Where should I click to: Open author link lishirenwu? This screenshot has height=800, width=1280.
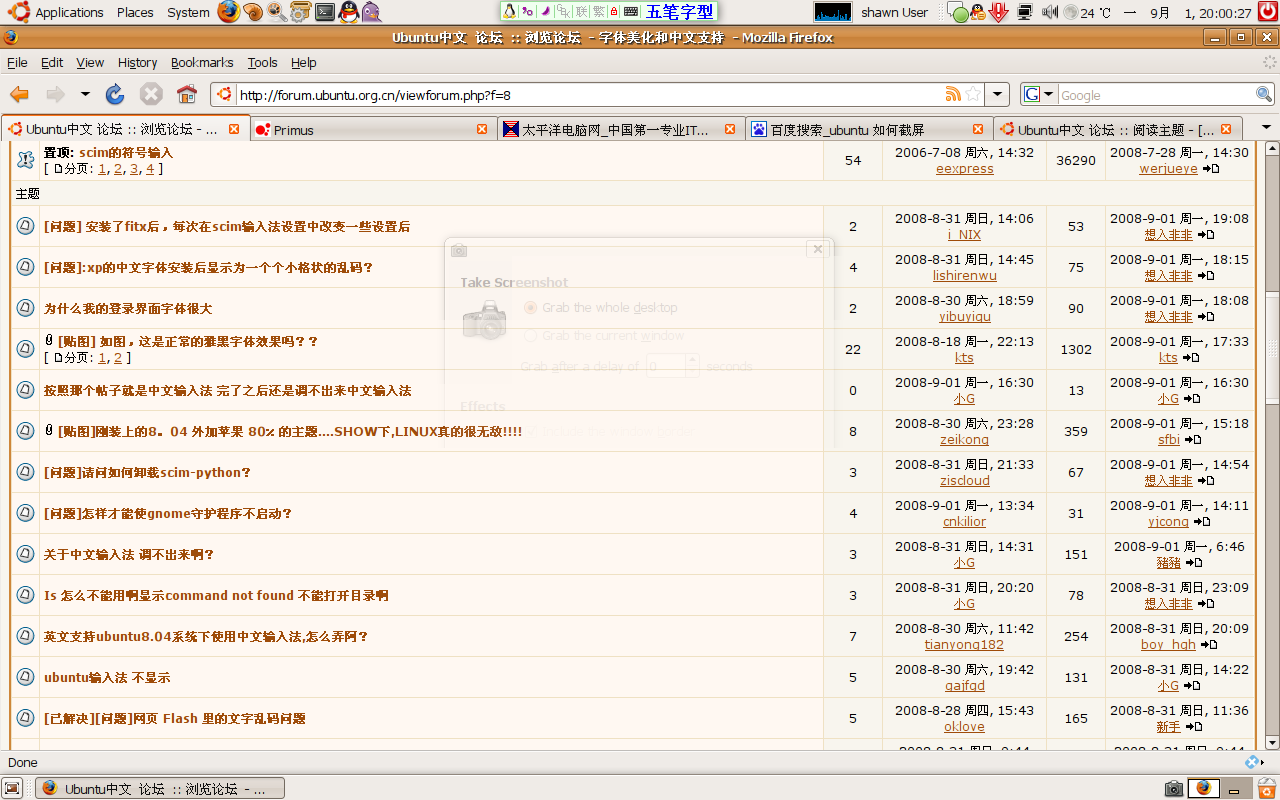coord(965,276)
